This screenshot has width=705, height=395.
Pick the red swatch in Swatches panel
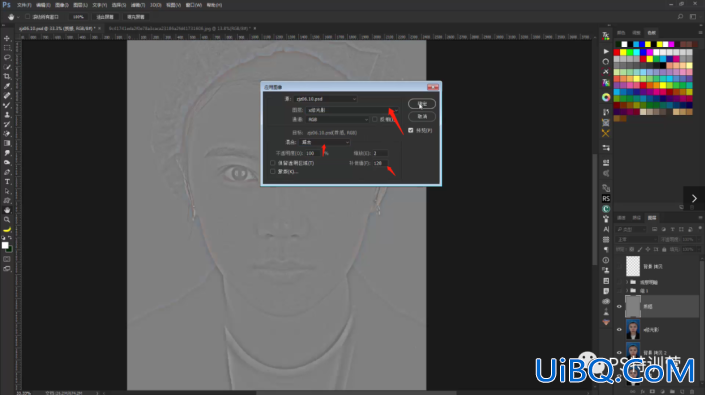(x=616, y=52)
